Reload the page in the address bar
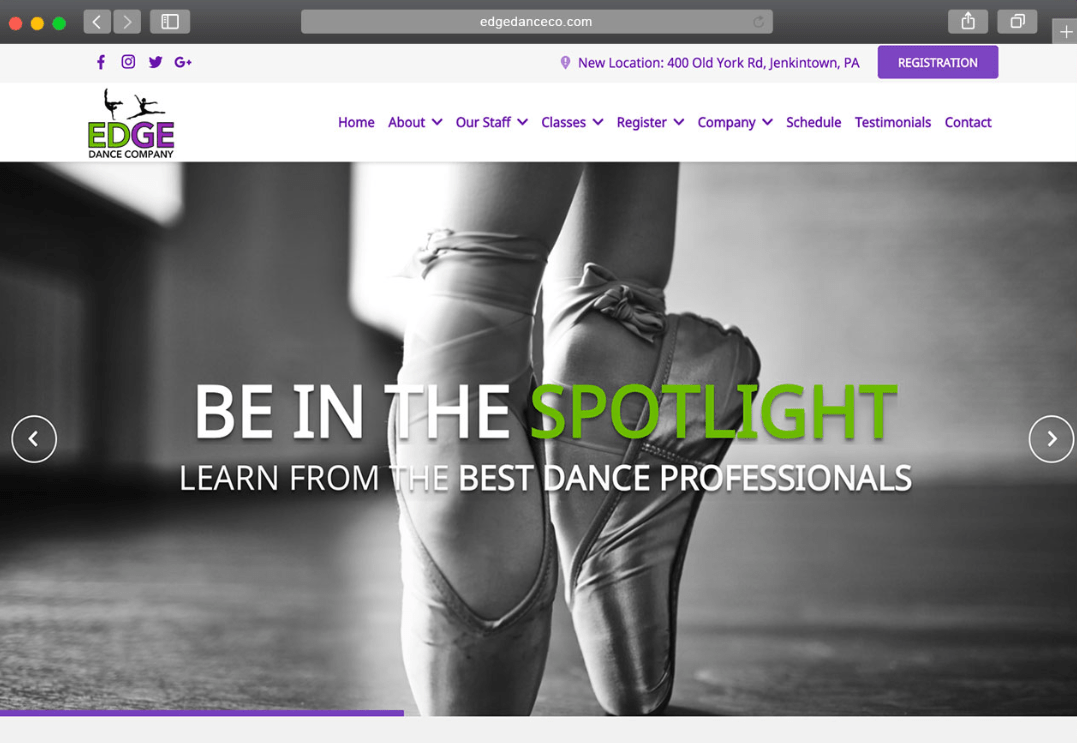Image resolution: width=1077 pixels, height=743 pixels. point(758,22)
